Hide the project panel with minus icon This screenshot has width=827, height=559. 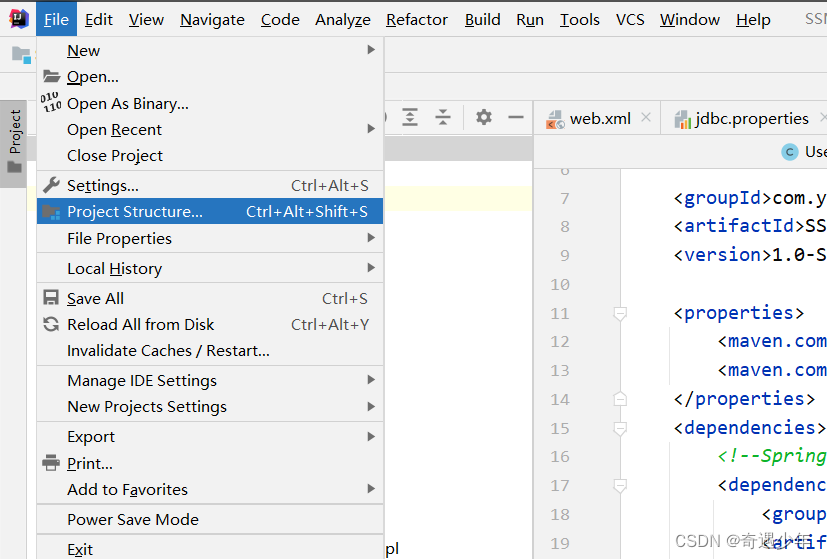[x=516, y=117]
